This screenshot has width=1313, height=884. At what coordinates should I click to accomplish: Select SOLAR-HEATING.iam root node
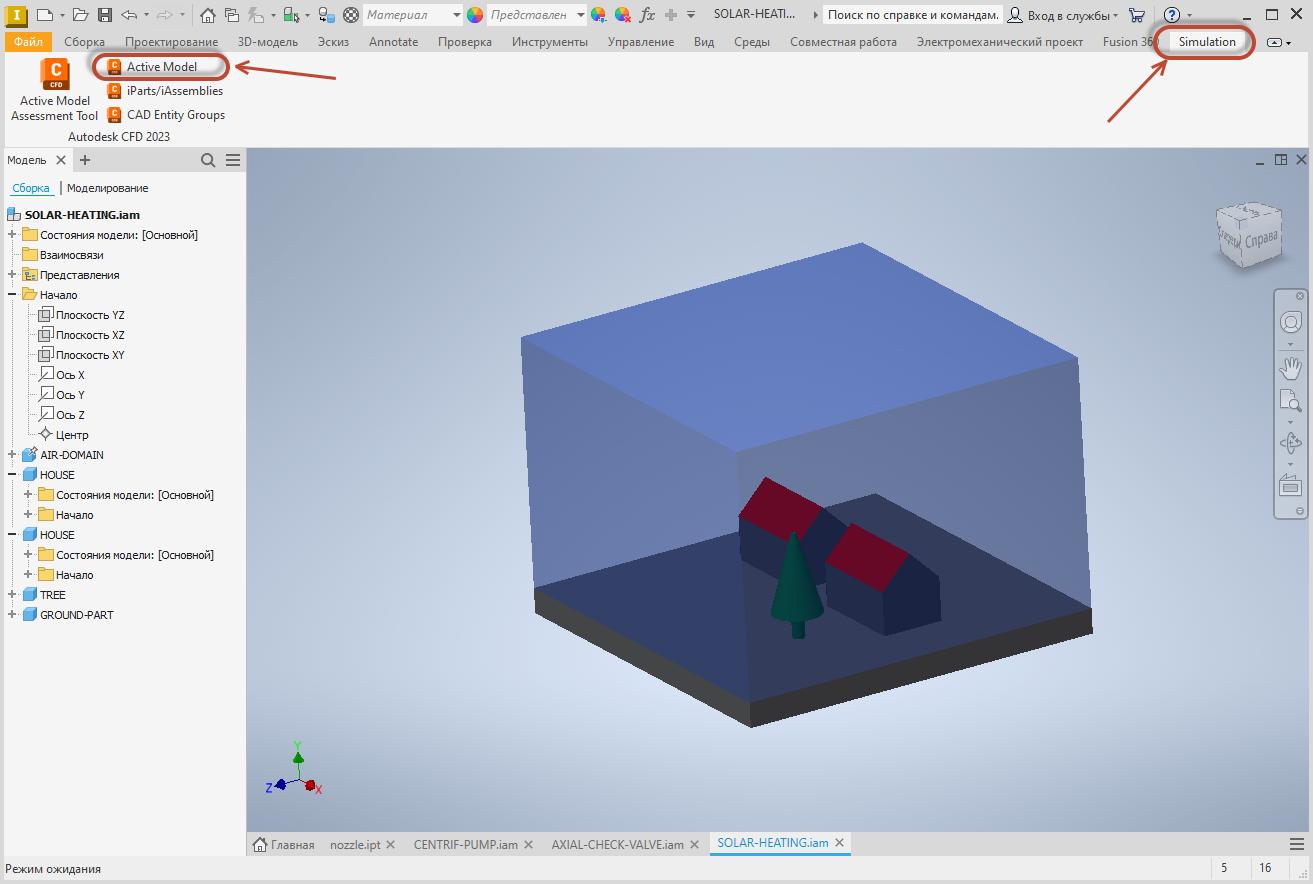click(82, 215)
